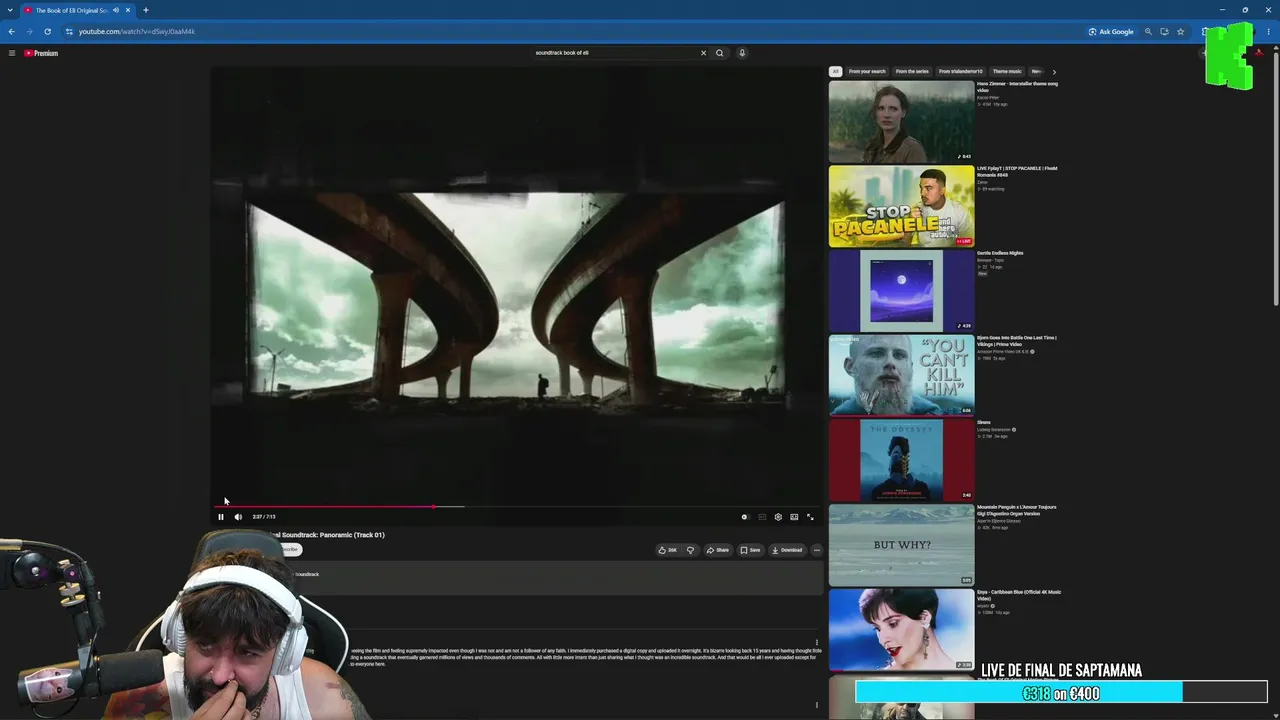Open the install app icon in the address bar
The height and width of the screenshot is (720, 1280).
[x=1164, y=31]
